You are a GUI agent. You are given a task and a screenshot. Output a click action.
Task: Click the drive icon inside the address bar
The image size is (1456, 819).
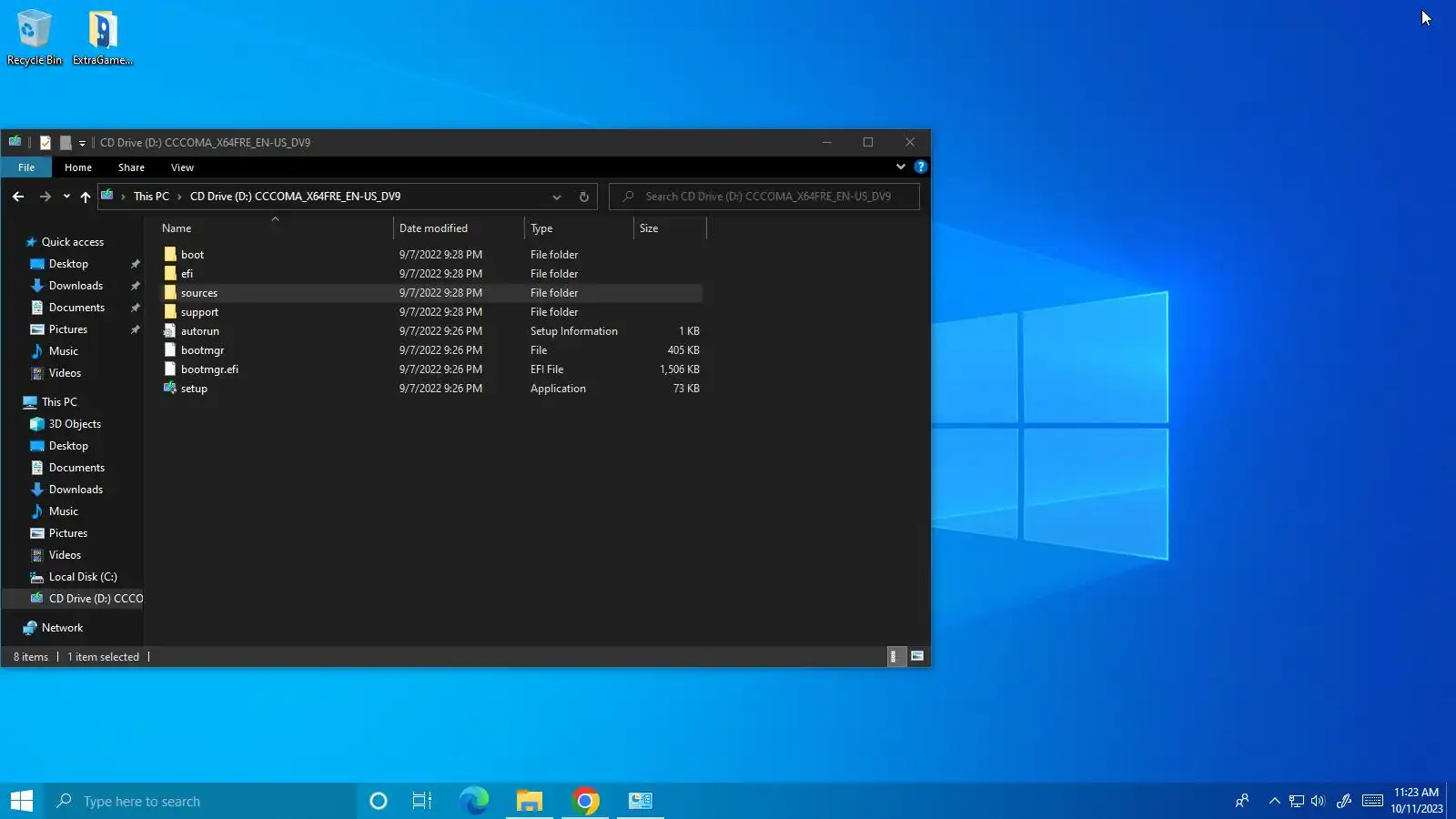(x=107, y=196)
